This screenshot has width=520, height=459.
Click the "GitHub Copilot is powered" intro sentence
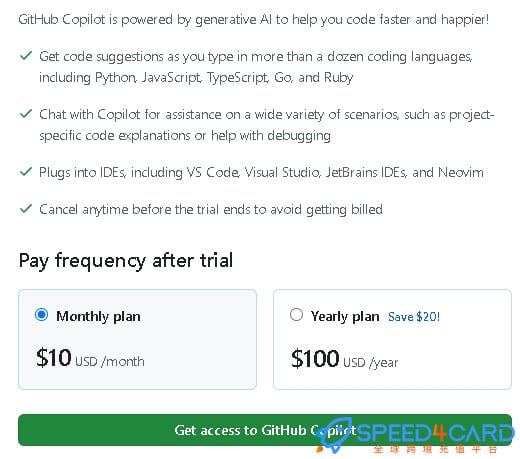[x=254, y=20]
